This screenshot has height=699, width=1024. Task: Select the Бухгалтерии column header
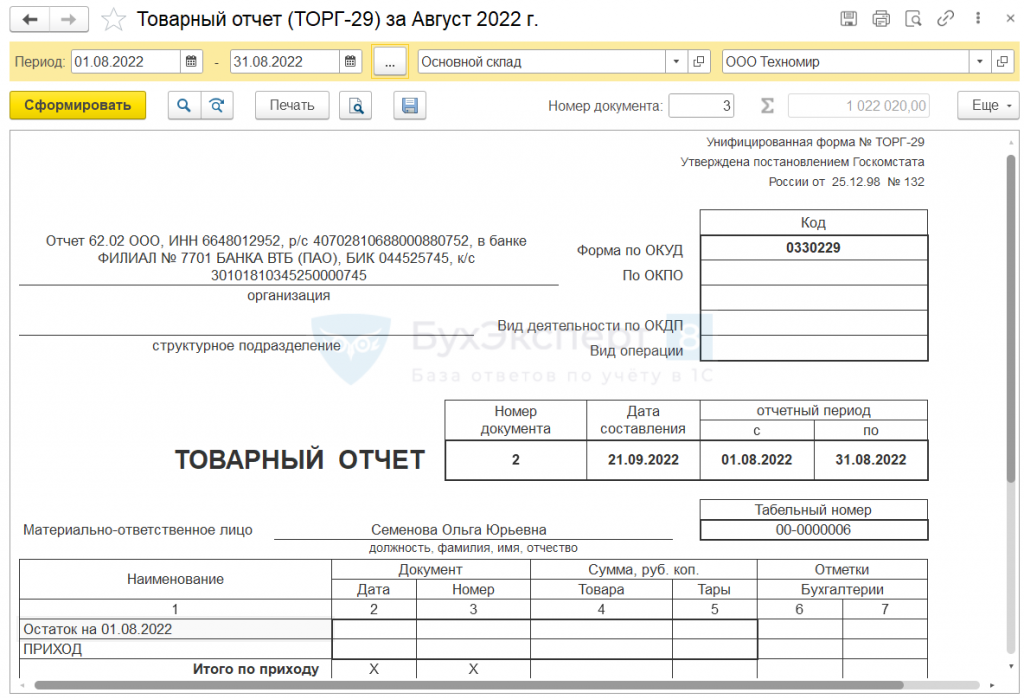pyautogui.click(x=842, y=589)
